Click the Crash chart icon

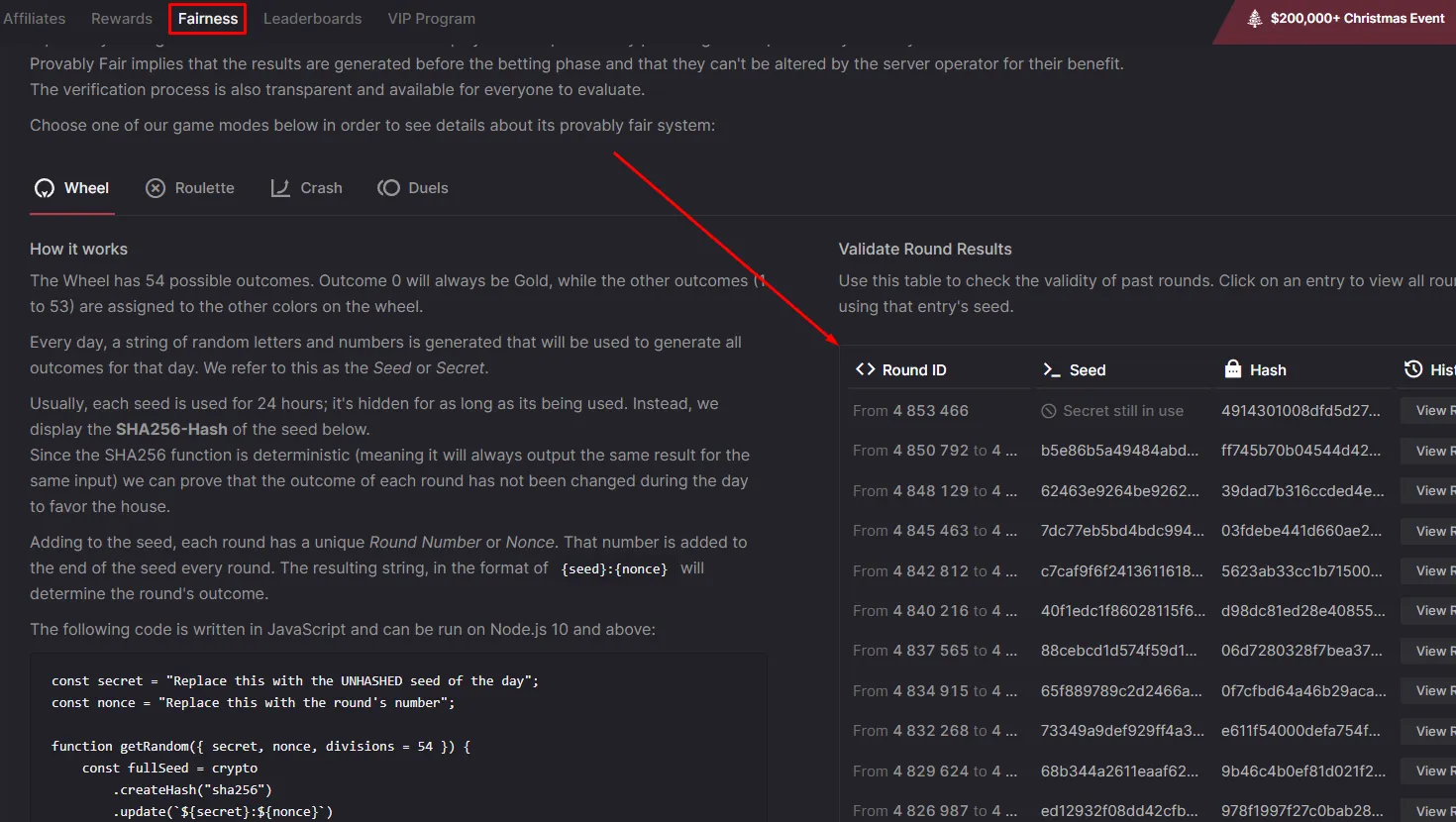tap(280, 188)
